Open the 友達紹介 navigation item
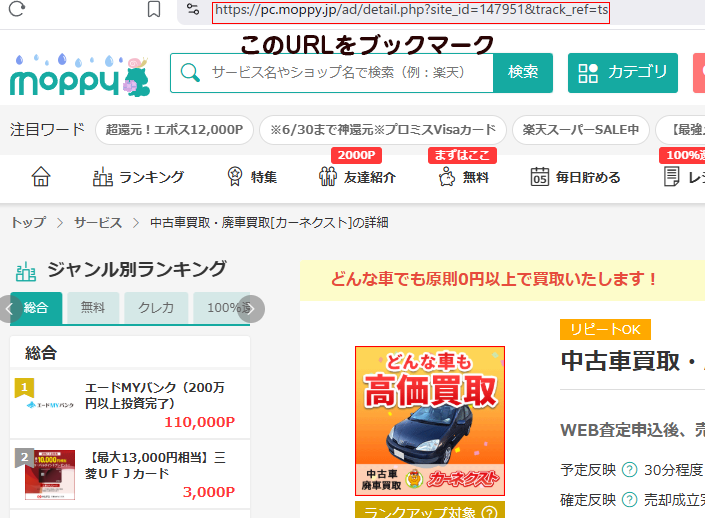Screen dimensions: 705x518 [x=357, y=177]
